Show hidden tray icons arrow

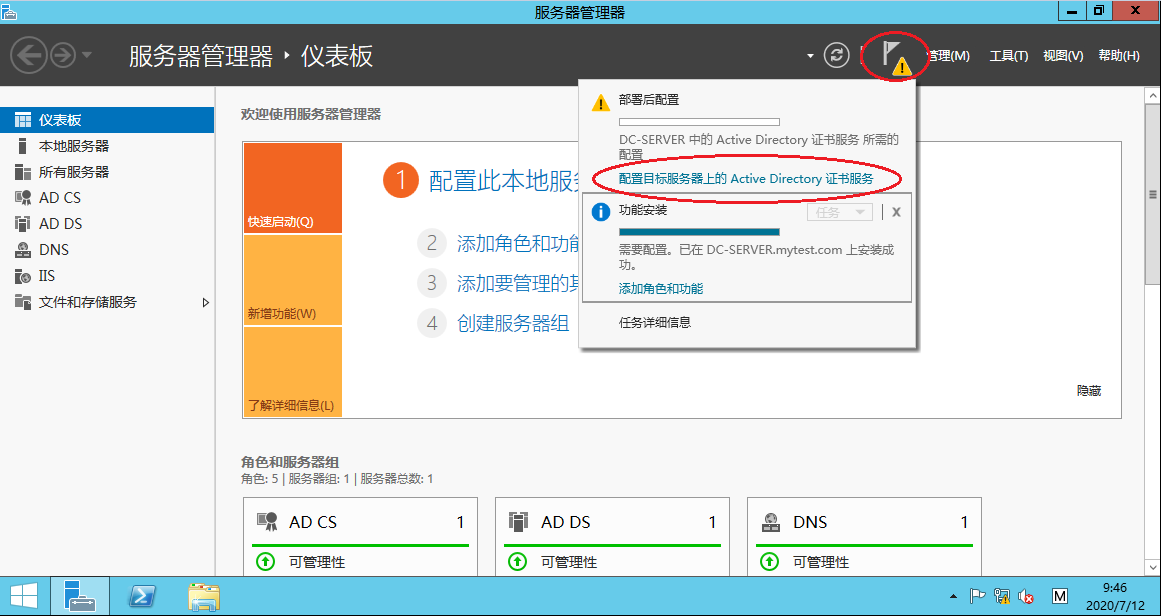(x=954, y=596)
